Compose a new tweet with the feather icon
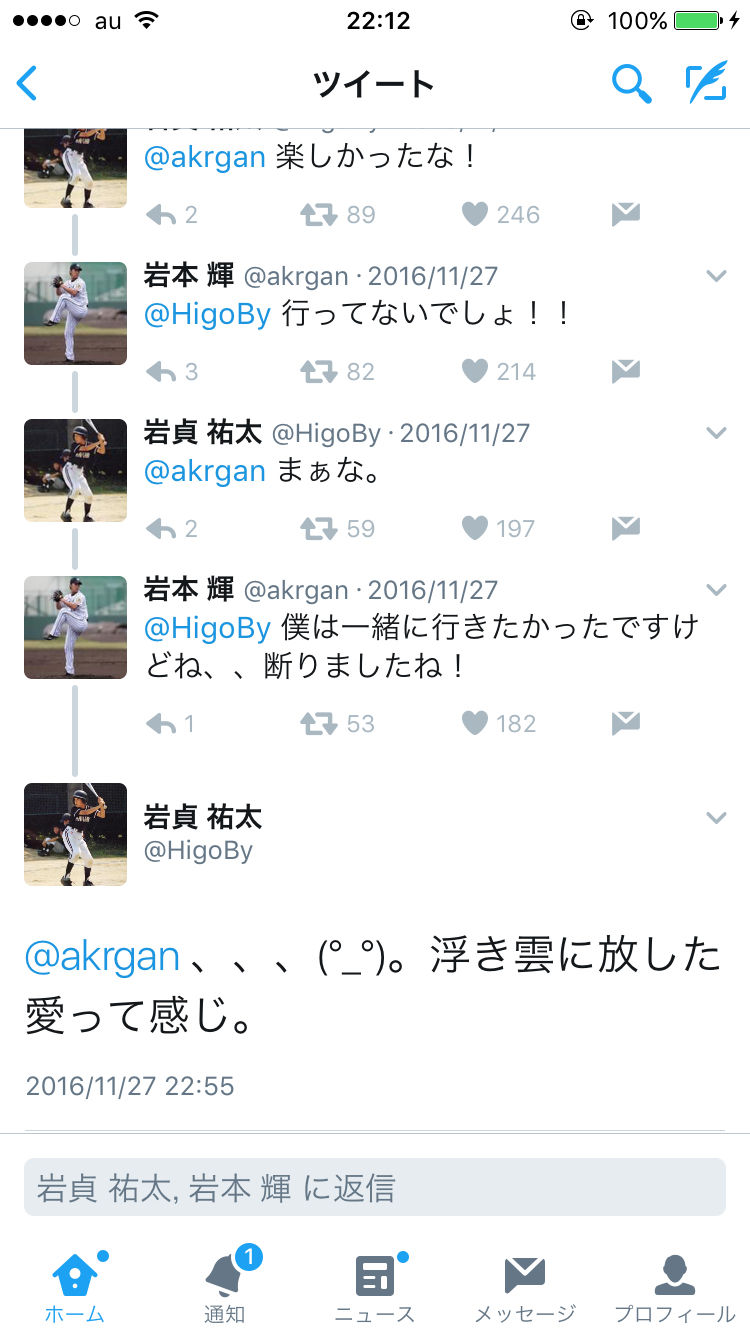The image size is (750, 1334). pos(706,83)
